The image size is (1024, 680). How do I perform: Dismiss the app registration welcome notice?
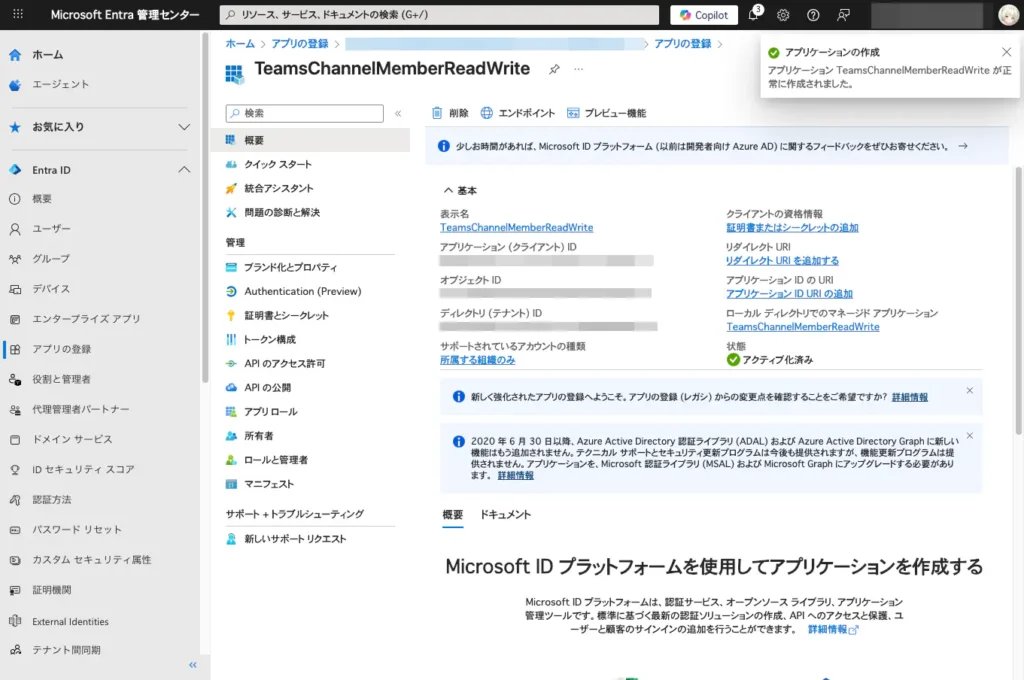(x=970, y=391)
